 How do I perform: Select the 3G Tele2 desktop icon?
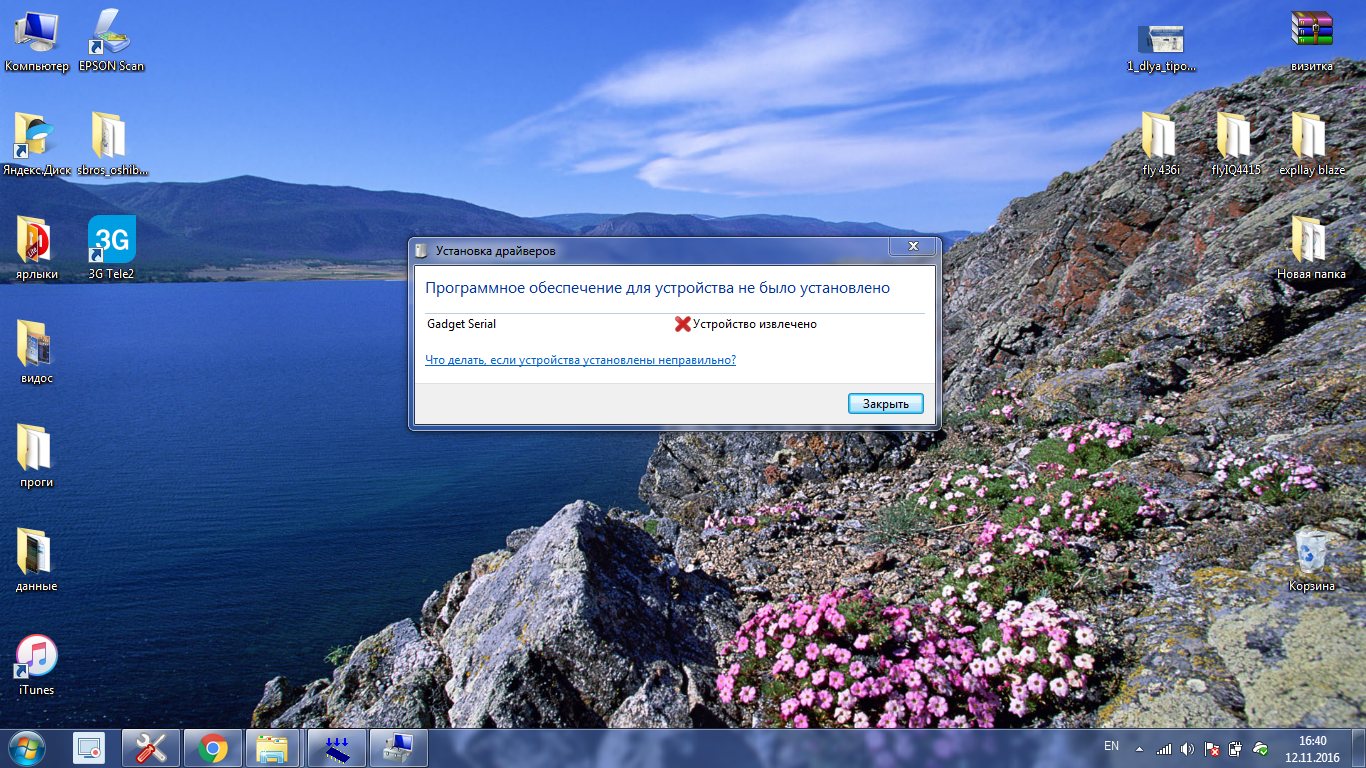click(x=111, y=246)
